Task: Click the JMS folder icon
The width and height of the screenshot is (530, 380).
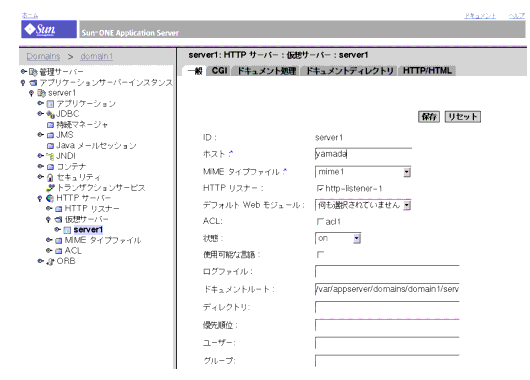Action: point(50,135)
